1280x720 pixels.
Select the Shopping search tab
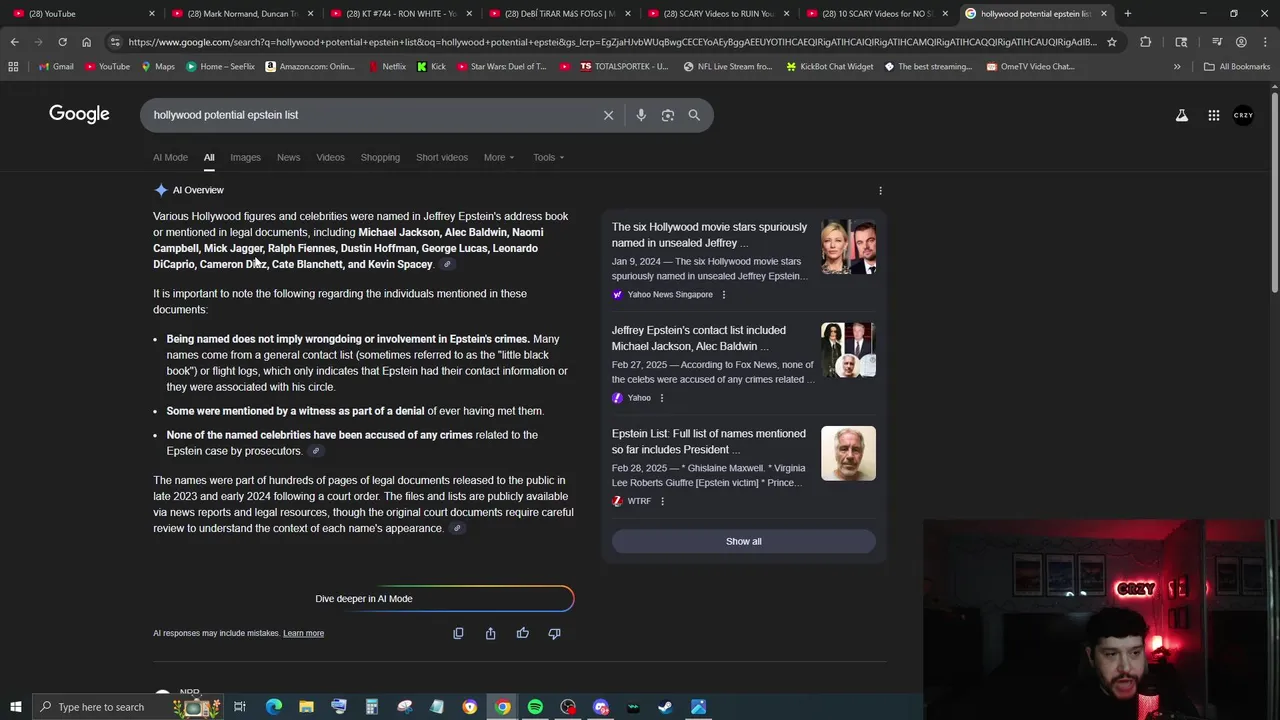[380, 157]
